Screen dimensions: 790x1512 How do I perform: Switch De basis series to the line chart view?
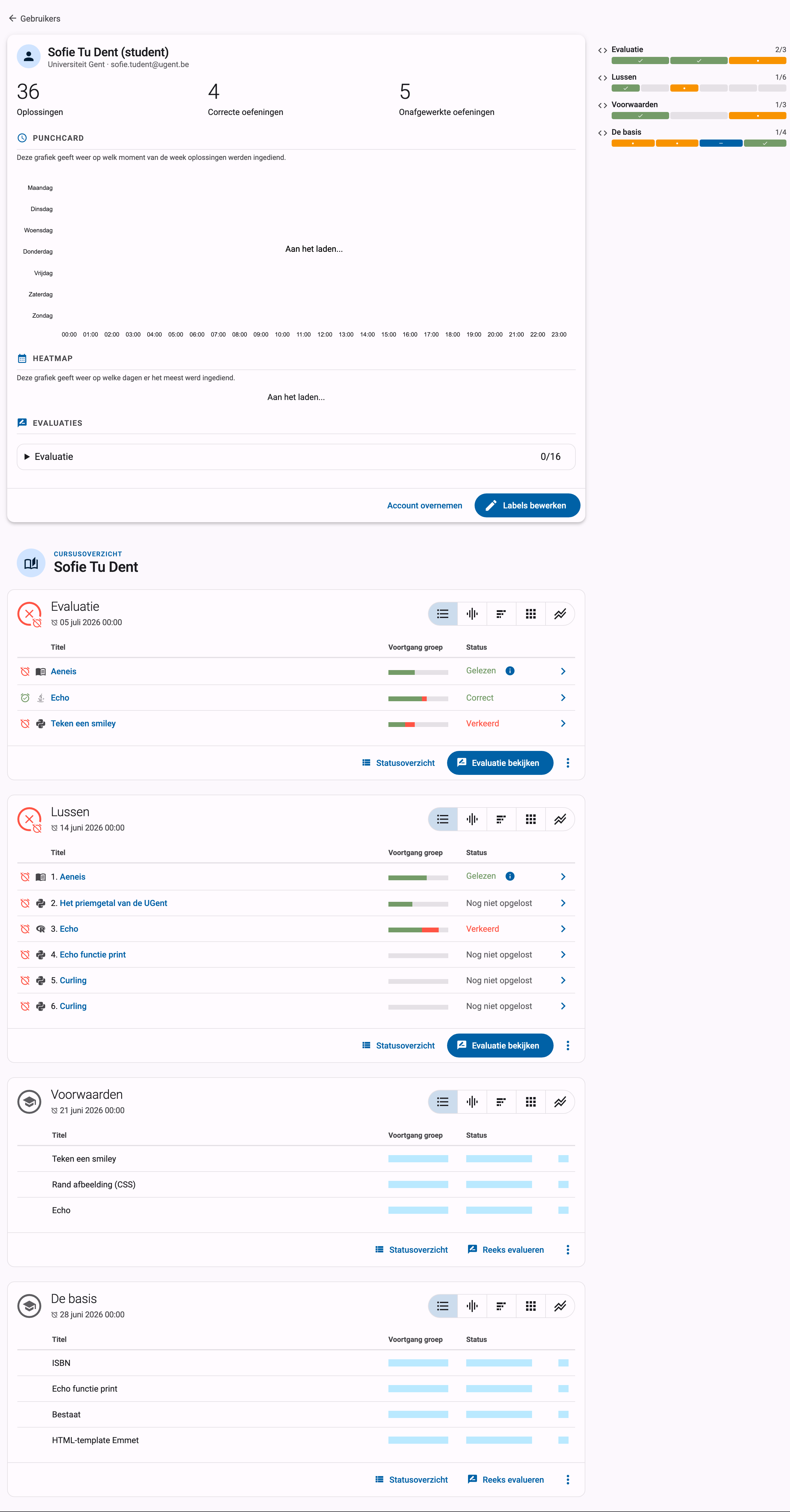[560, 1306]
